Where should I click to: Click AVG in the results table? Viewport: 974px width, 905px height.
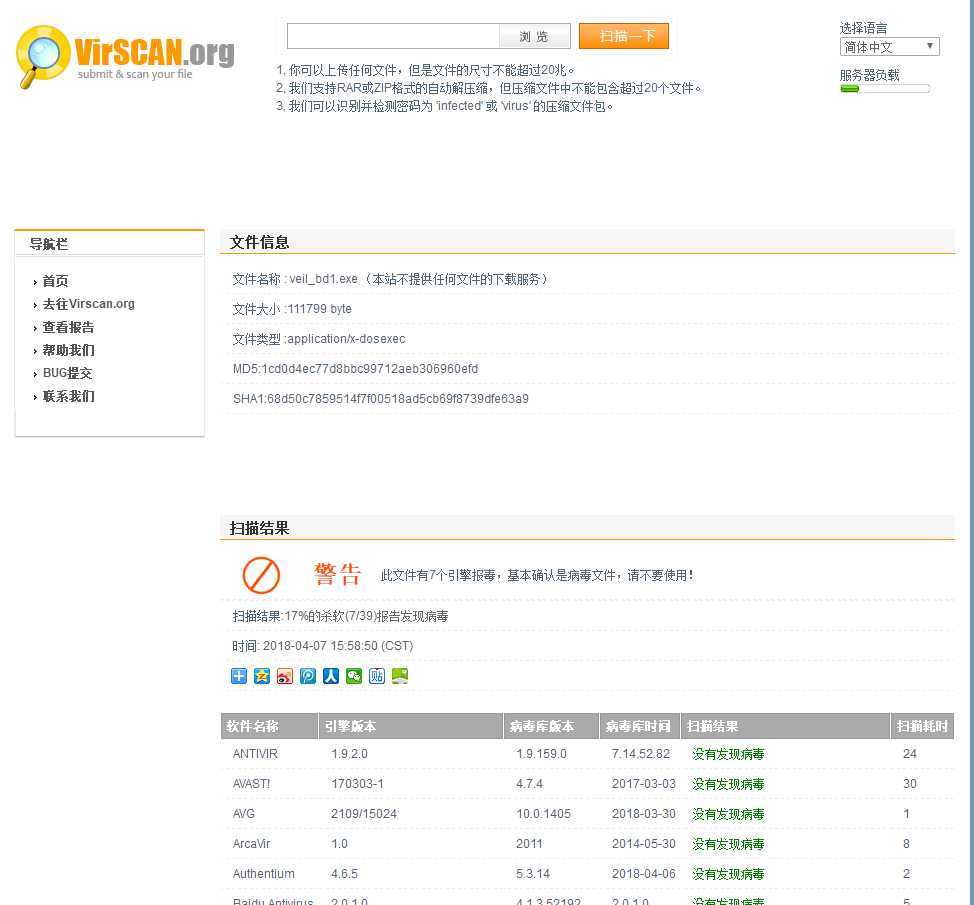(244, 813)
